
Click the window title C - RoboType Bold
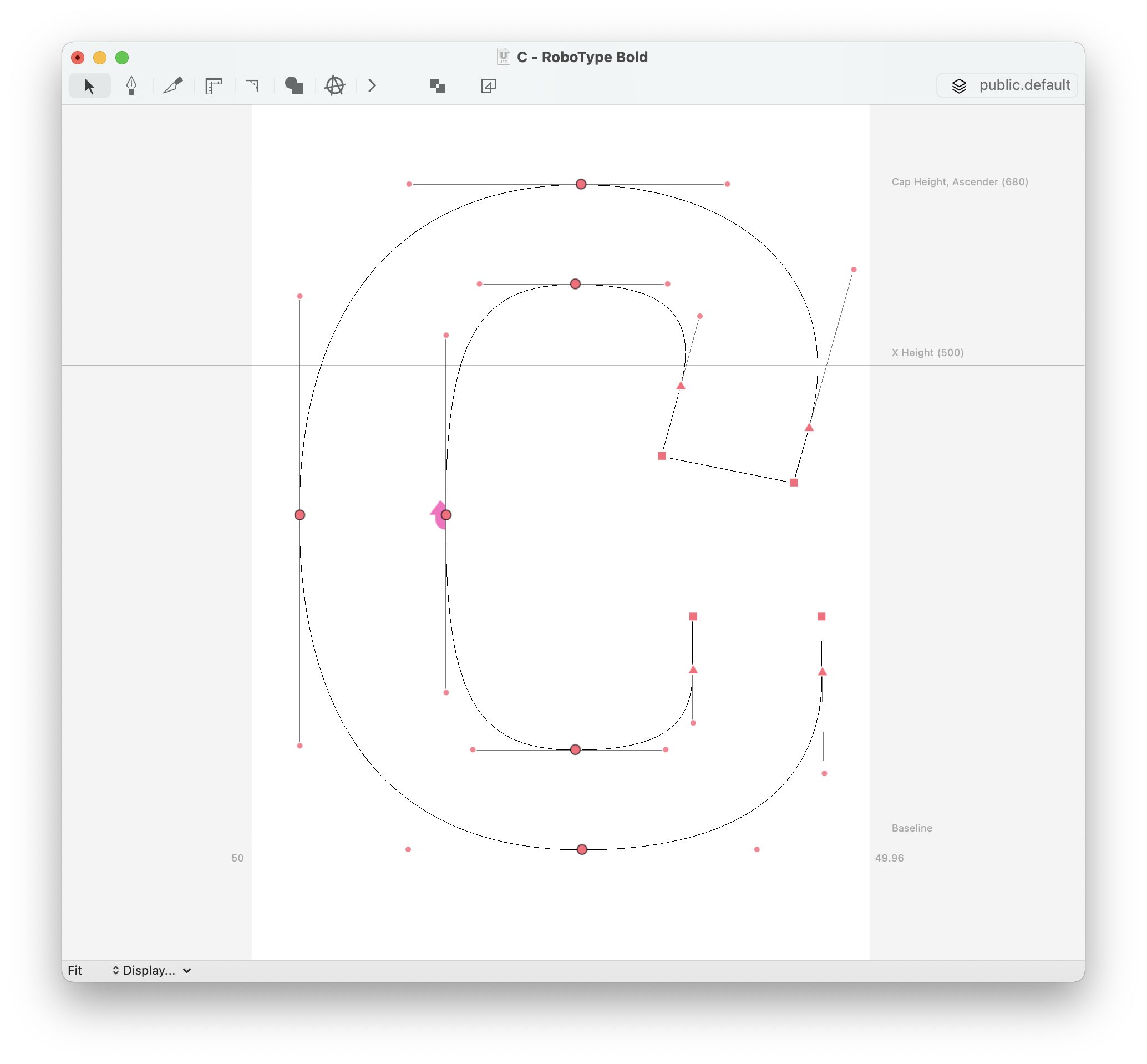pos(582,57)
